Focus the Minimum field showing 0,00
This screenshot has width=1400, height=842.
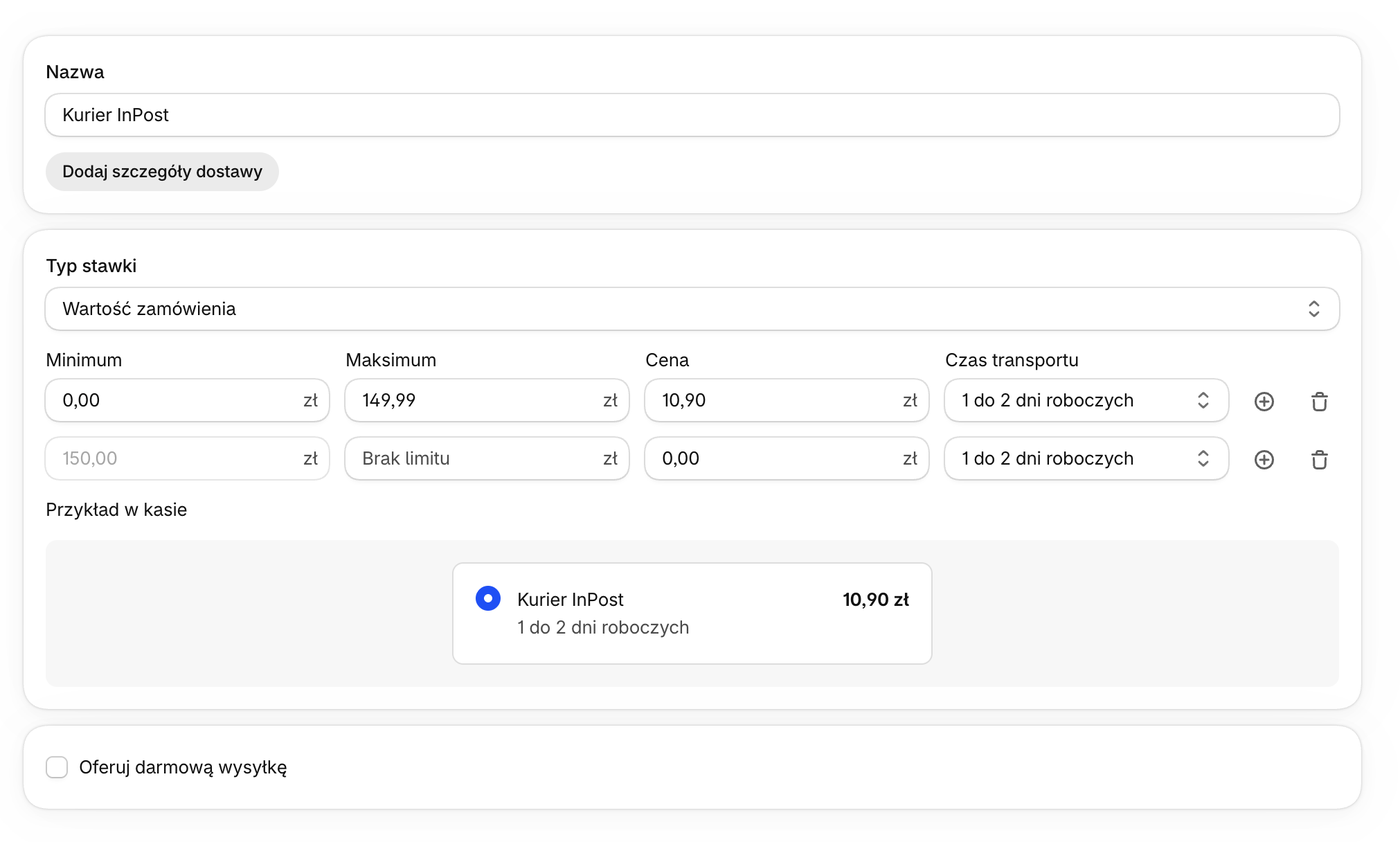[187, 400]
